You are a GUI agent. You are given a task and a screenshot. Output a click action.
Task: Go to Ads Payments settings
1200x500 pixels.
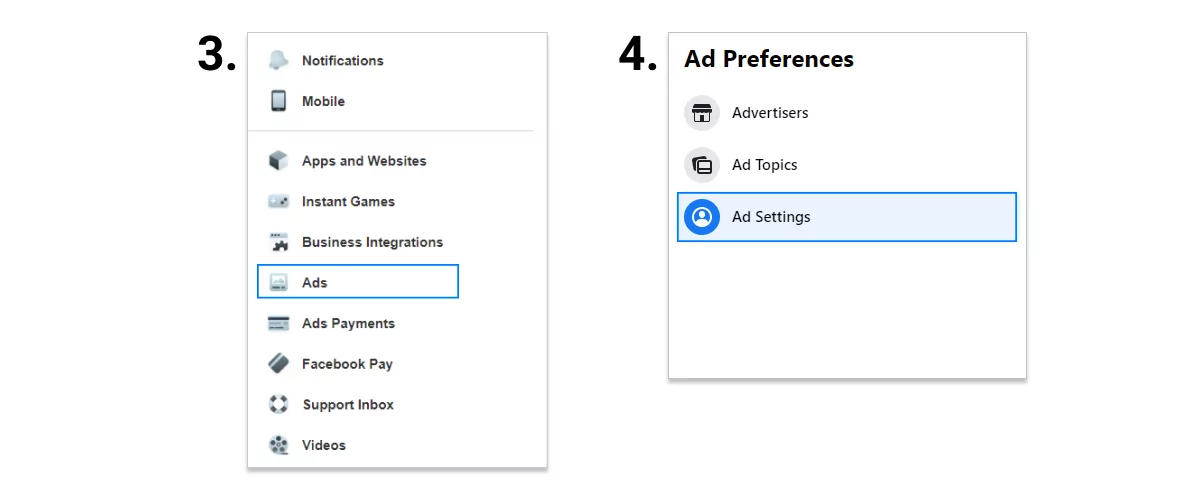tap(348, 323)
